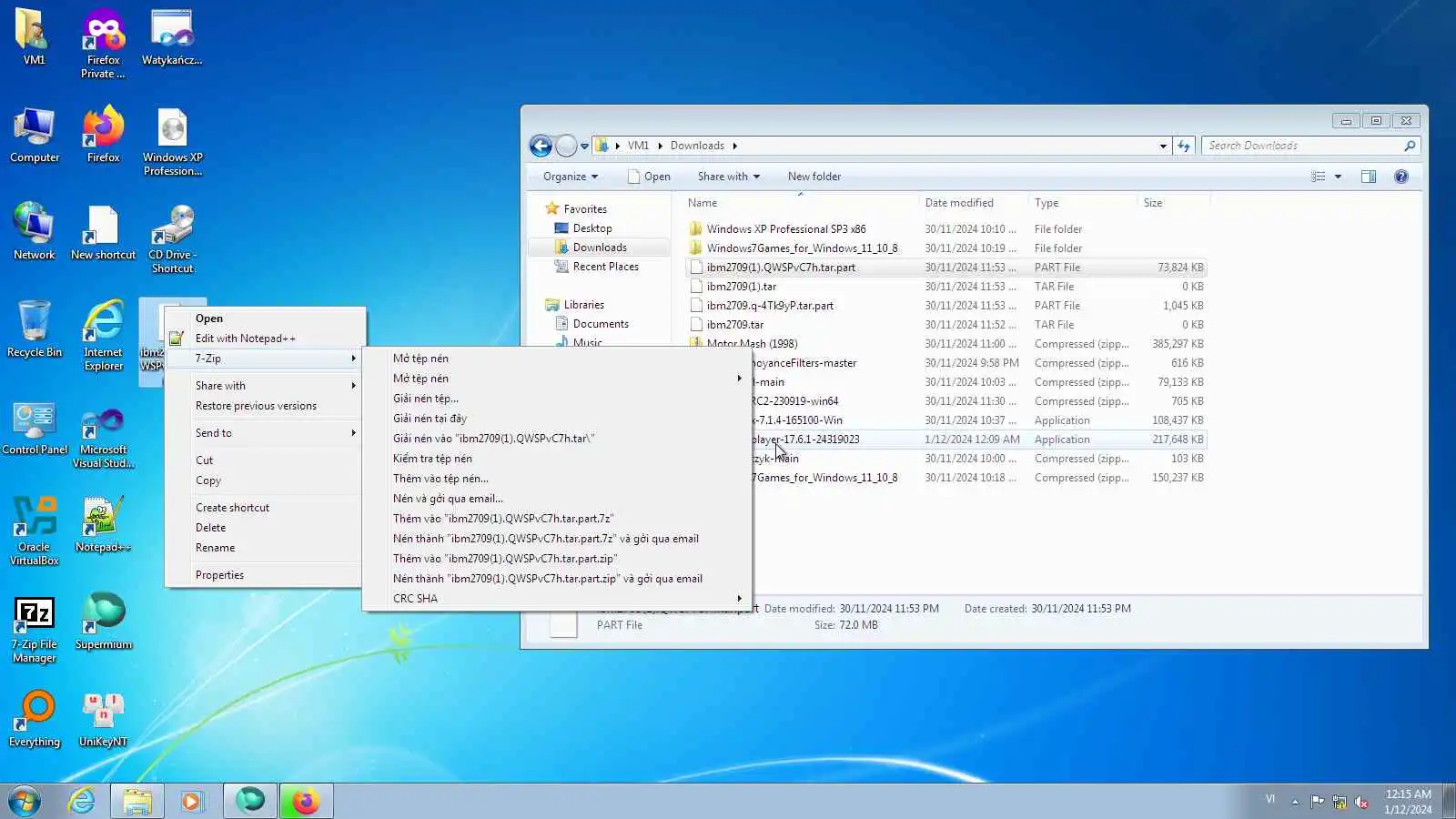Click VM1 in address breadcrumb
Viewport: 1456px width, 819px height.
(x=638, y=146)
